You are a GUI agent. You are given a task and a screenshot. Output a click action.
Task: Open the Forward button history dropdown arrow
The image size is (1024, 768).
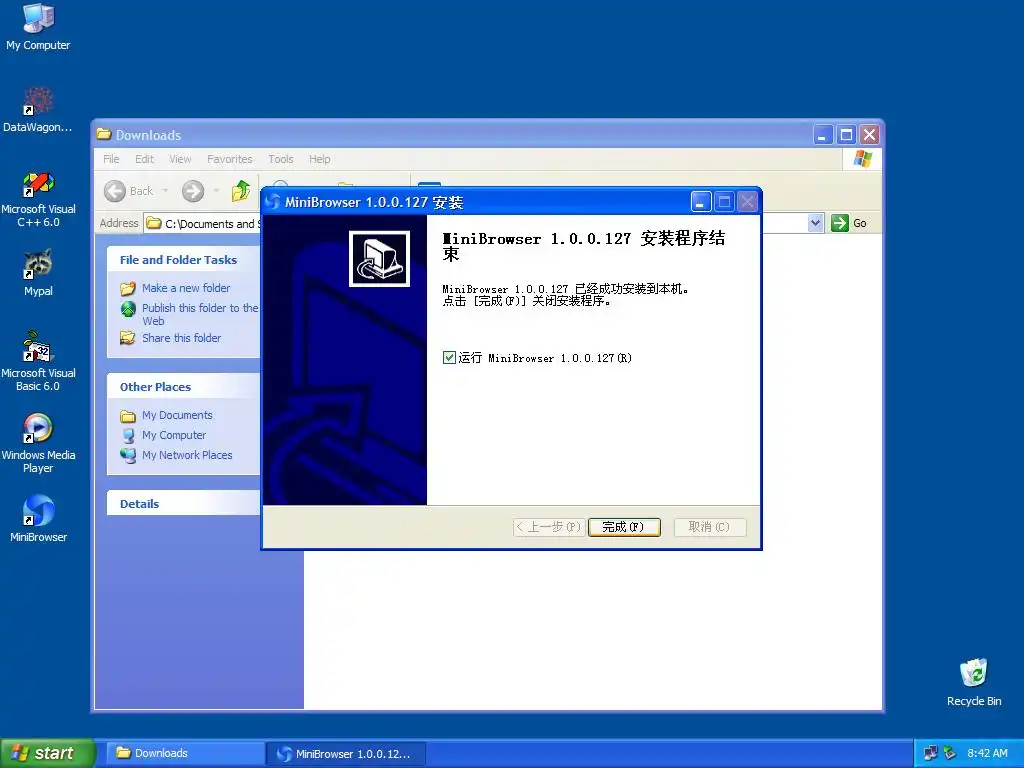[x=216, y=191]
